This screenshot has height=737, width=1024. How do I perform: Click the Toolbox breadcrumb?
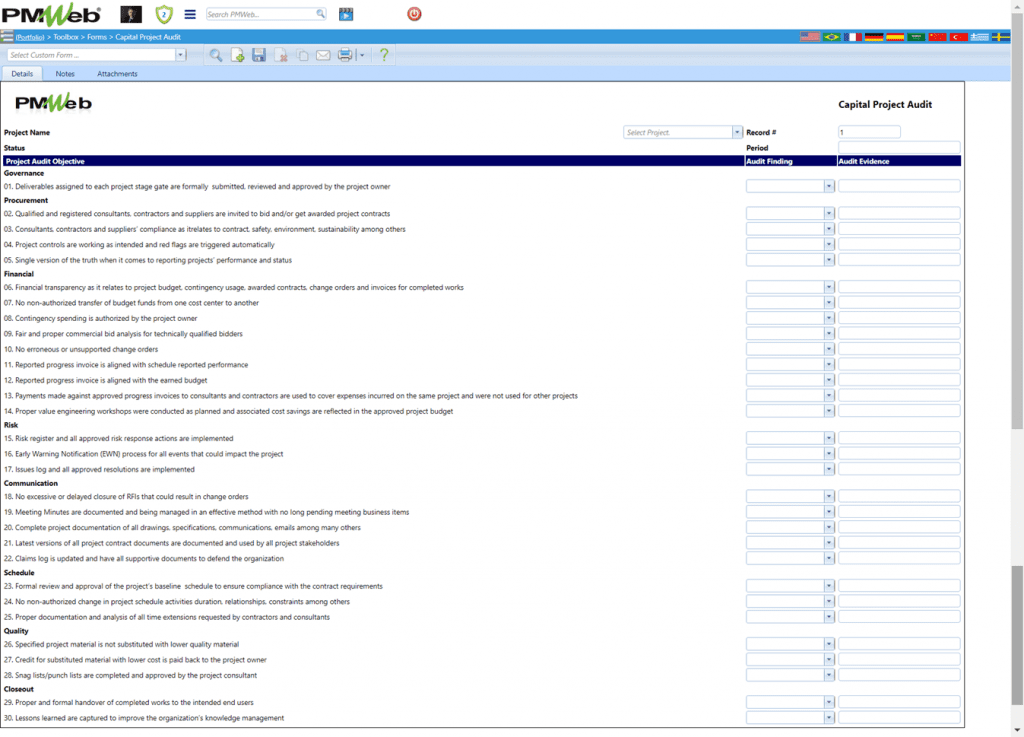[x=66, y=37]
